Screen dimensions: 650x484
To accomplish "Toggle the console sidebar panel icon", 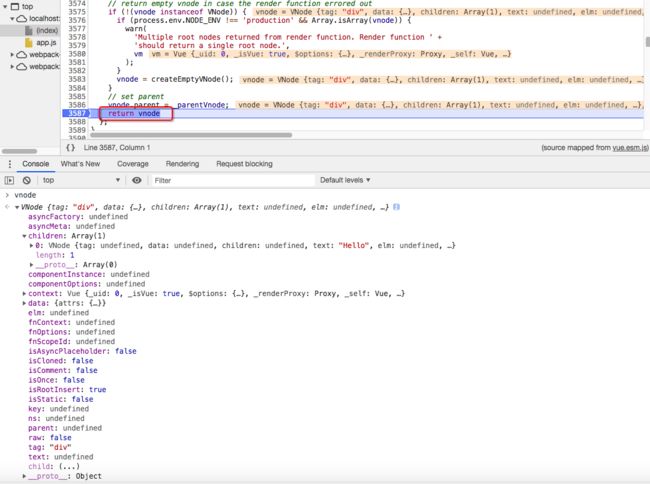I will tap(9, 180).
